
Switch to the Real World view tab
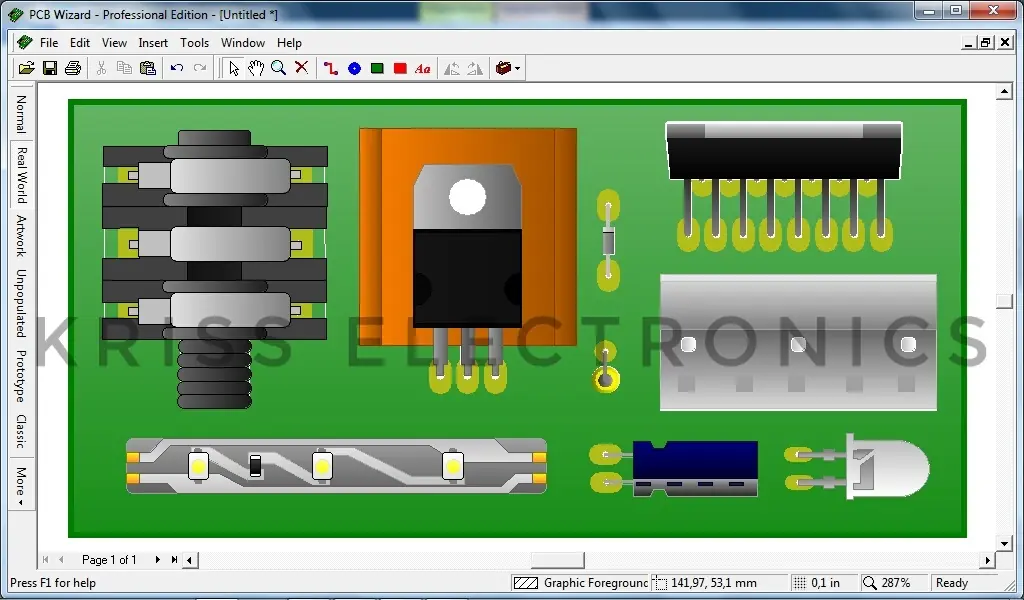tap(22, 175)
